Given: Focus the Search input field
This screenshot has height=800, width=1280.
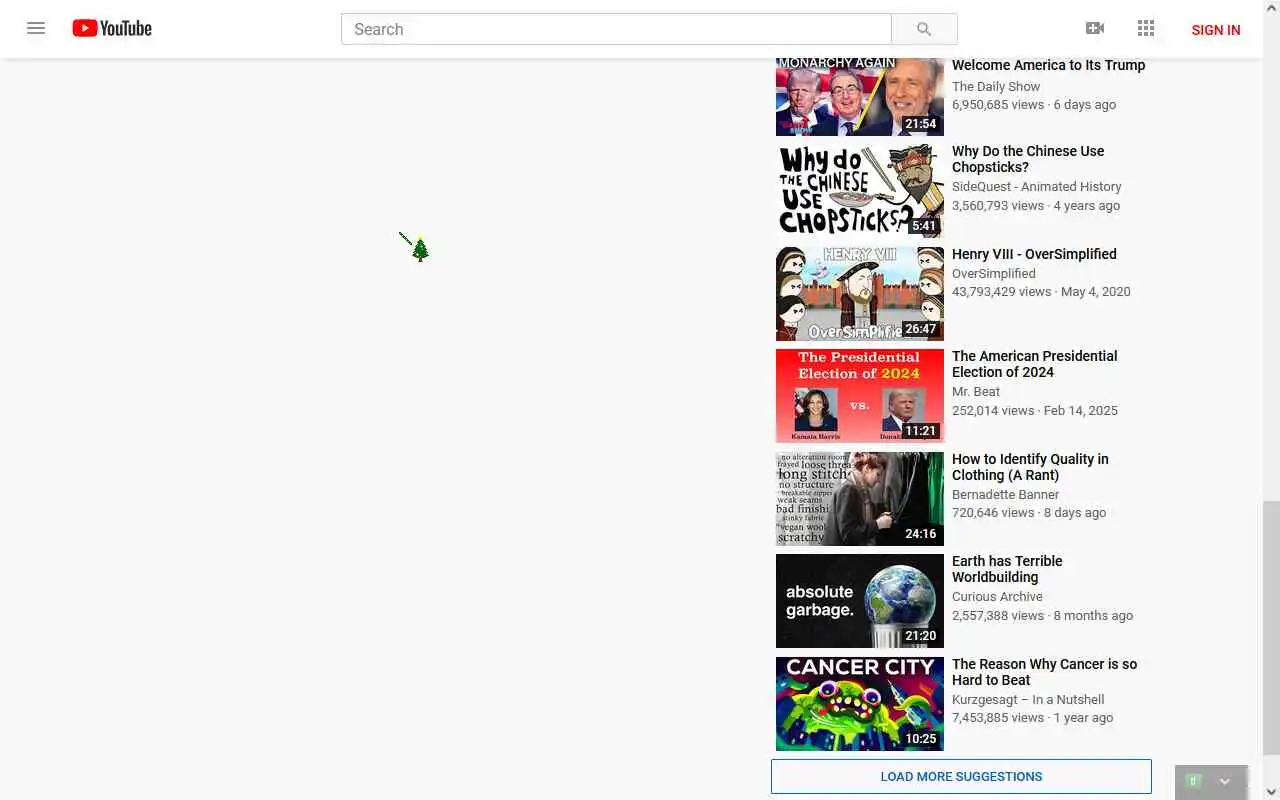Looking at the screenshot, I should point(616,29).
